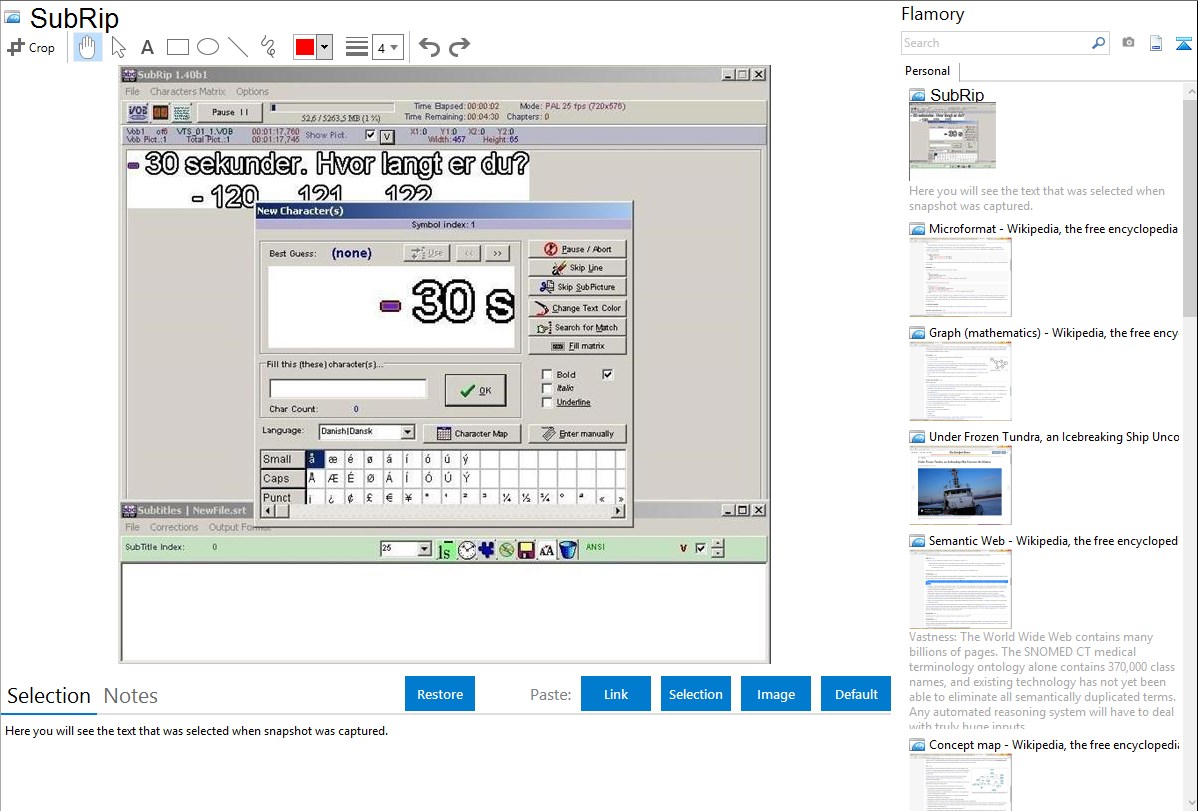Click the Pause / Abort button

(x=578, y=249)
